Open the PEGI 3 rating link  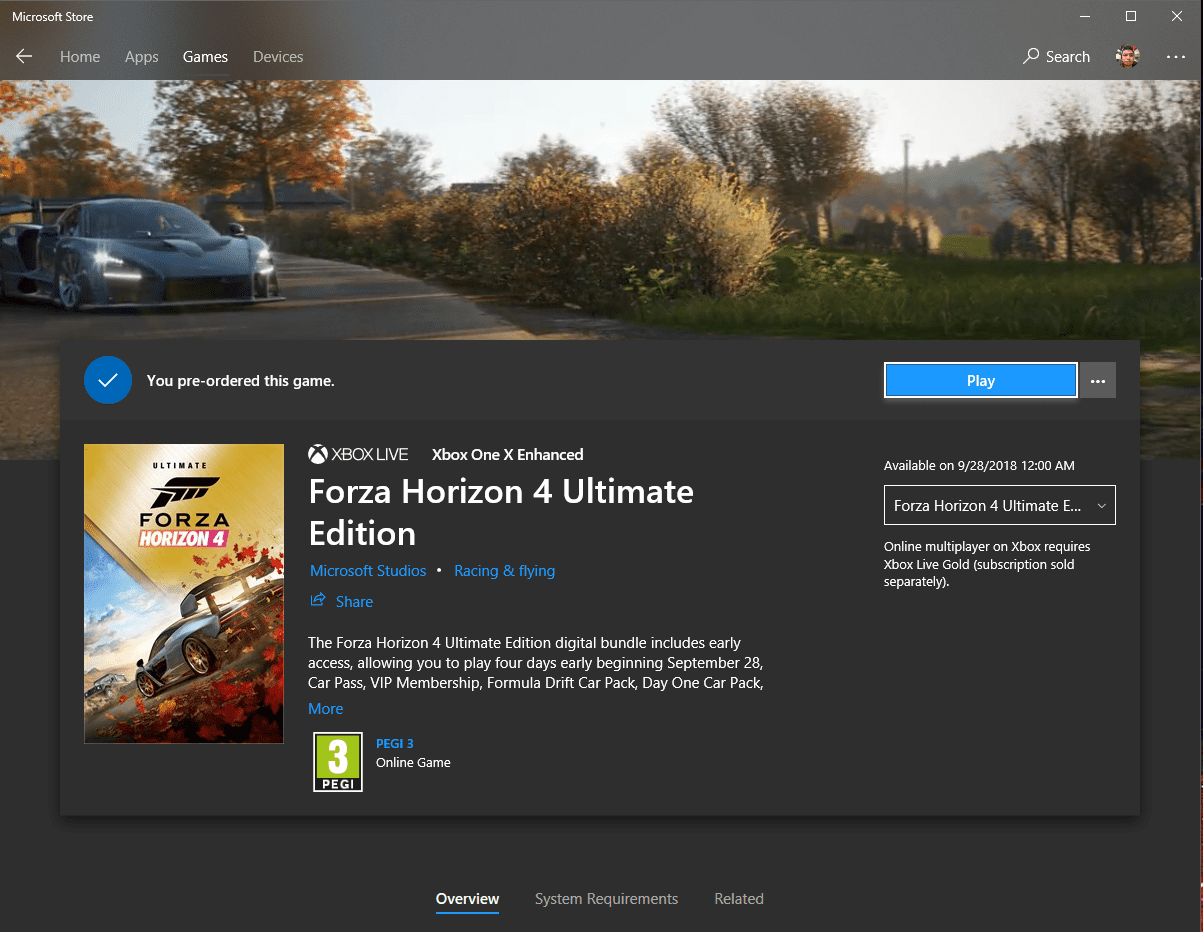(x=395, y=743)
